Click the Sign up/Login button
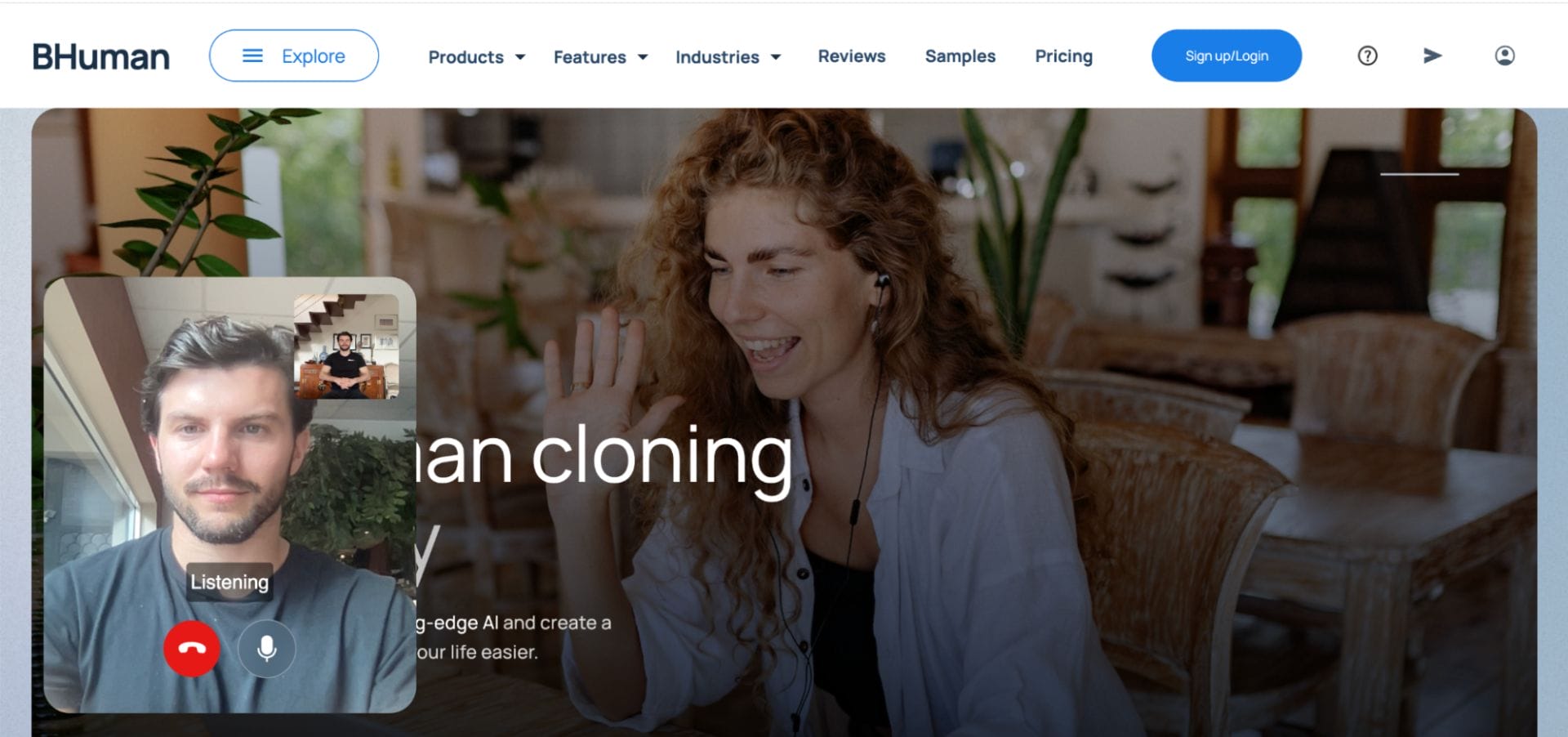This screenshot has height=737, width=1568. coord(1227,56)
